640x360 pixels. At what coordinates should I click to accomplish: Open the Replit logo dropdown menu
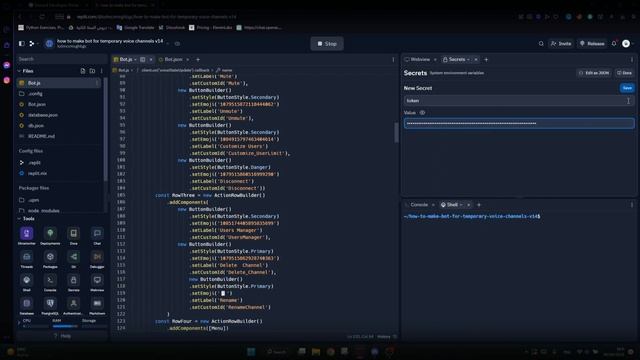33,43
